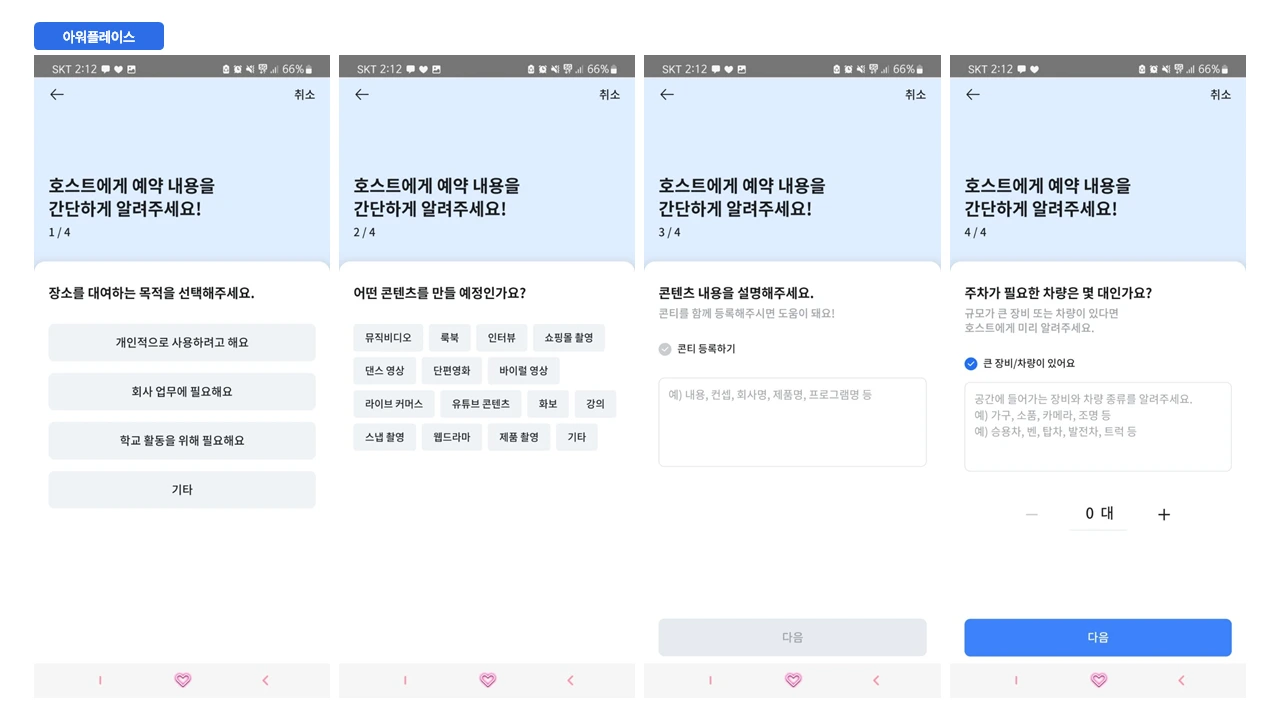The width and height of the screenshot is (1280, 720).
Task: Choose the 인터뷰 content chip
Action: (501, 338)
